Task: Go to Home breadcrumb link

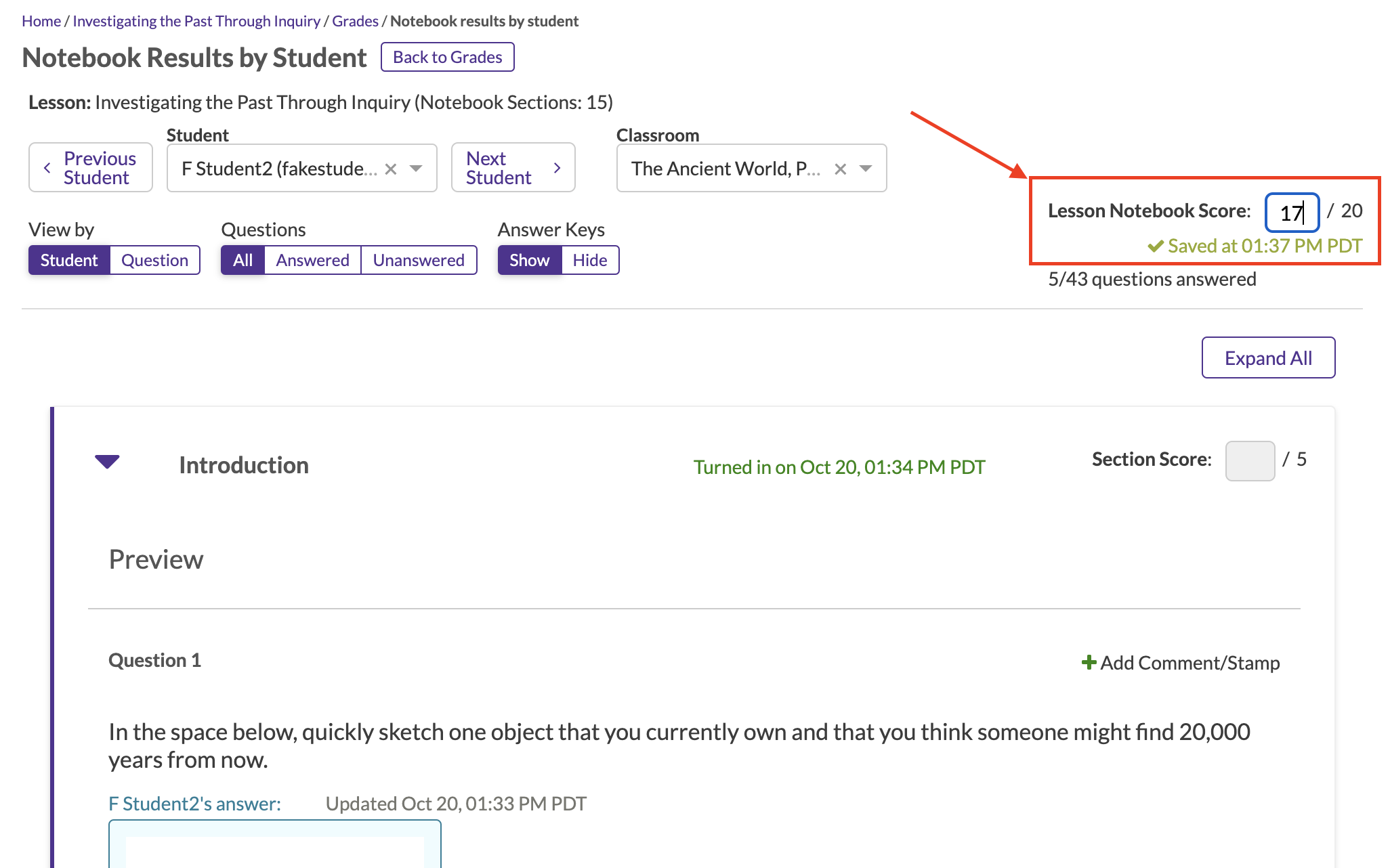Action: point(41,21)
